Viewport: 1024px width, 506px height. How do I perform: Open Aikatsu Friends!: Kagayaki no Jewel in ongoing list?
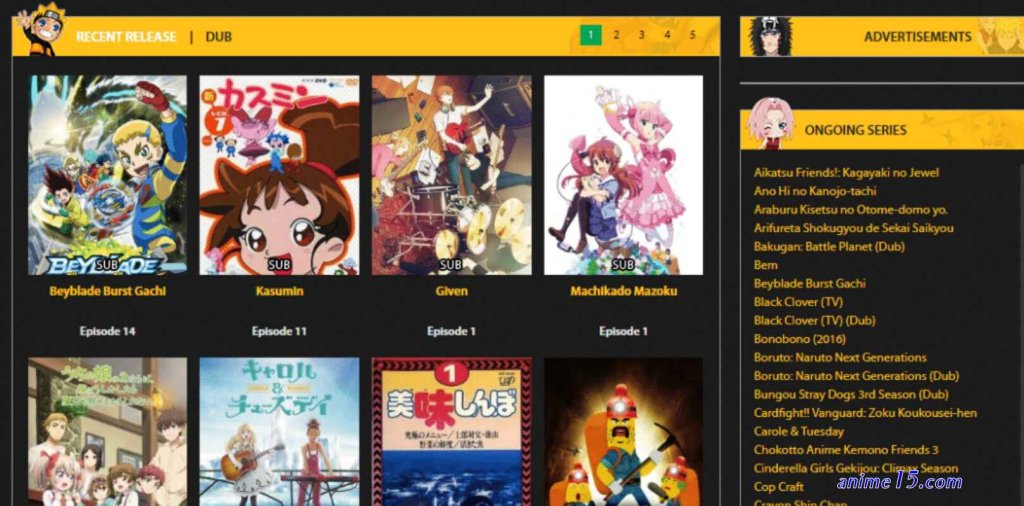[x=846, y=172]
